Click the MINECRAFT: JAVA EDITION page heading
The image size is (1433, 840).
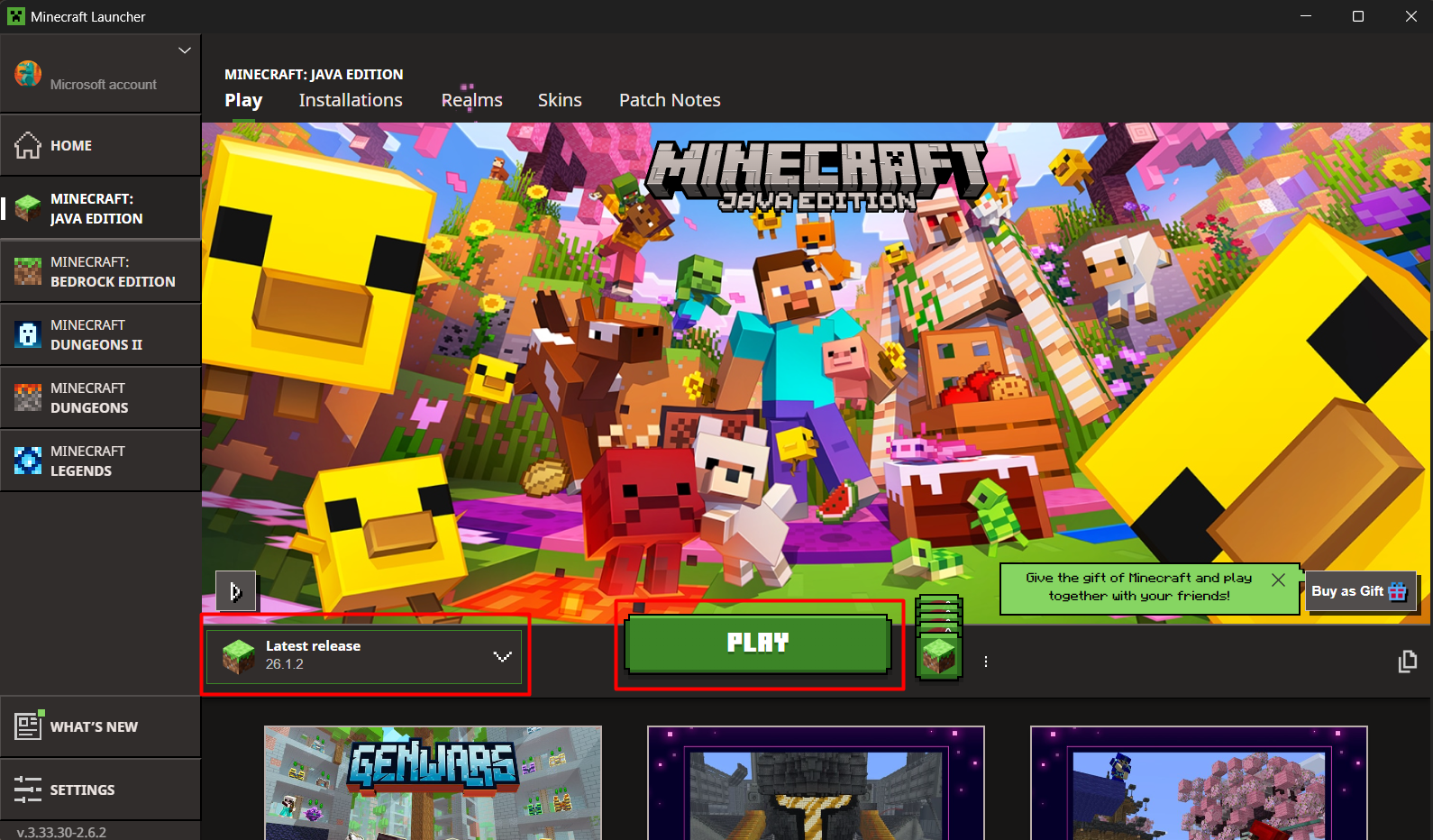[314, 74]
